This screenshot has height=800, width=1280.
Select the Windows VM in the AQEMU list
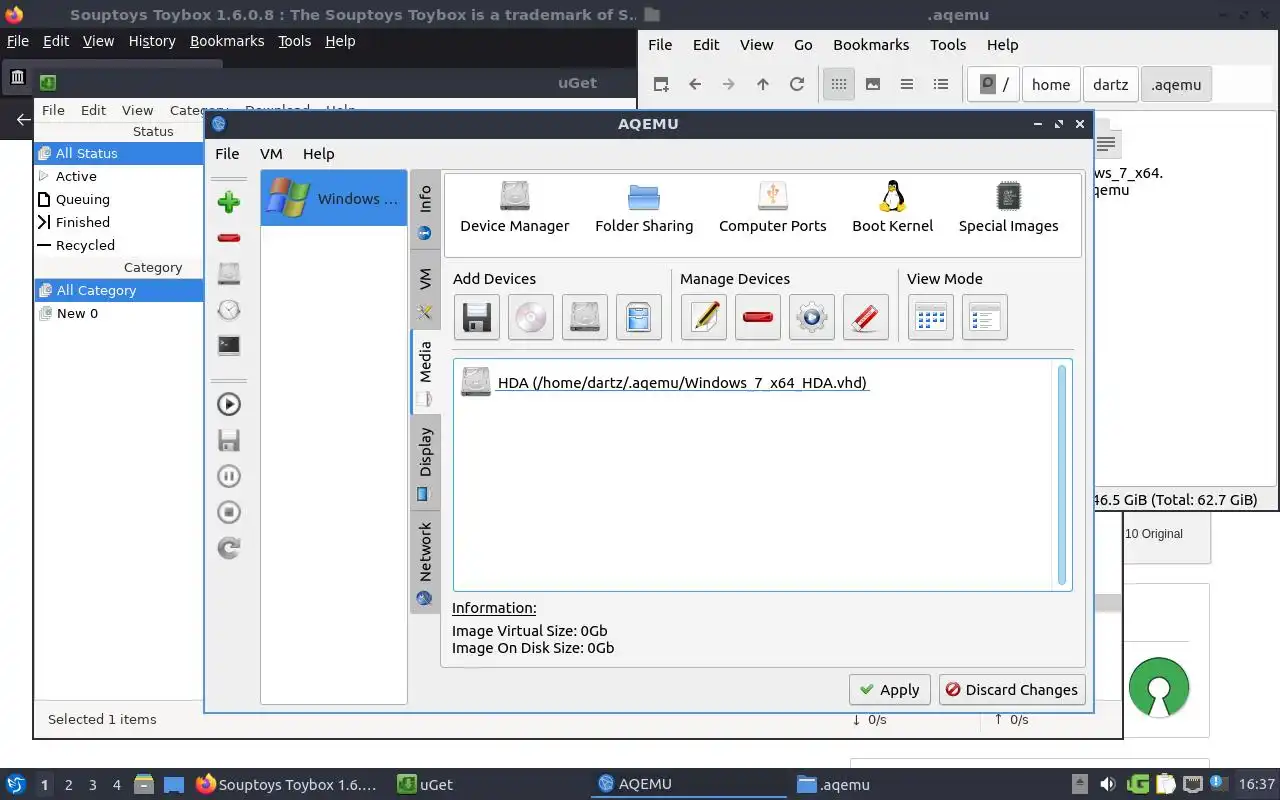[334, 198]
